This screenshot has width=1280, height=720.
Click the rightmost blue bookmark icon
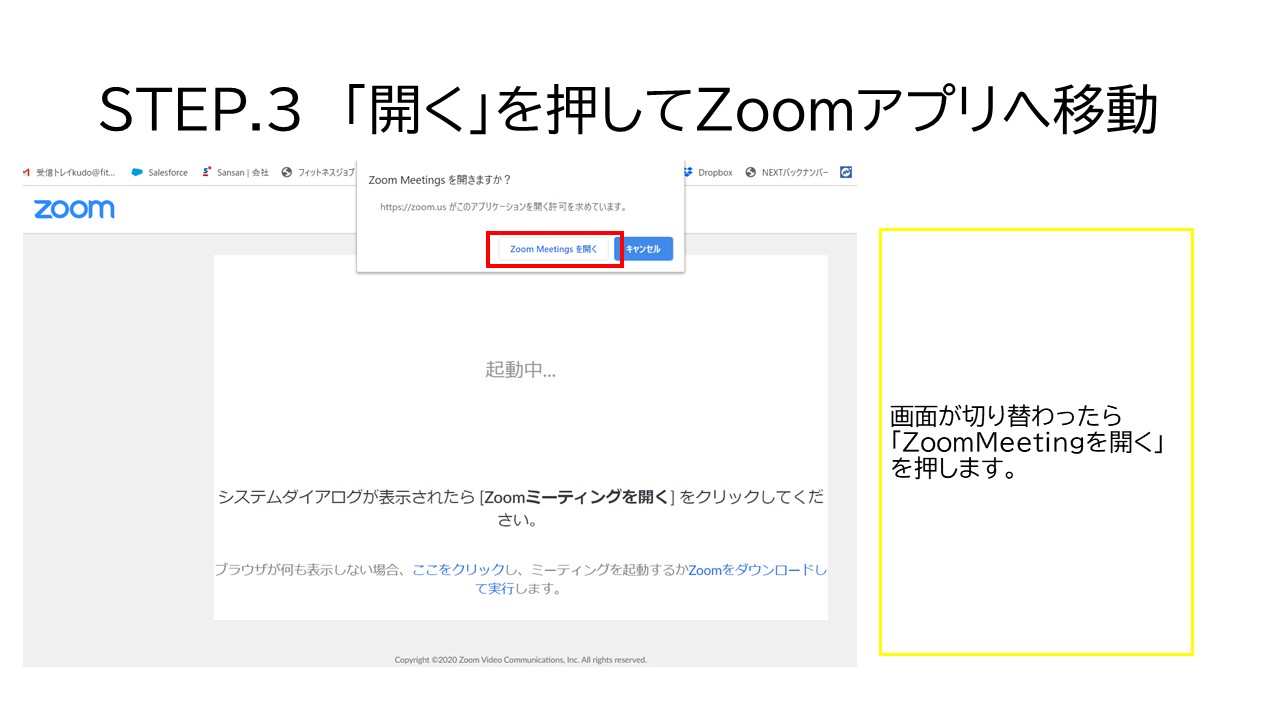click(846, 172)
